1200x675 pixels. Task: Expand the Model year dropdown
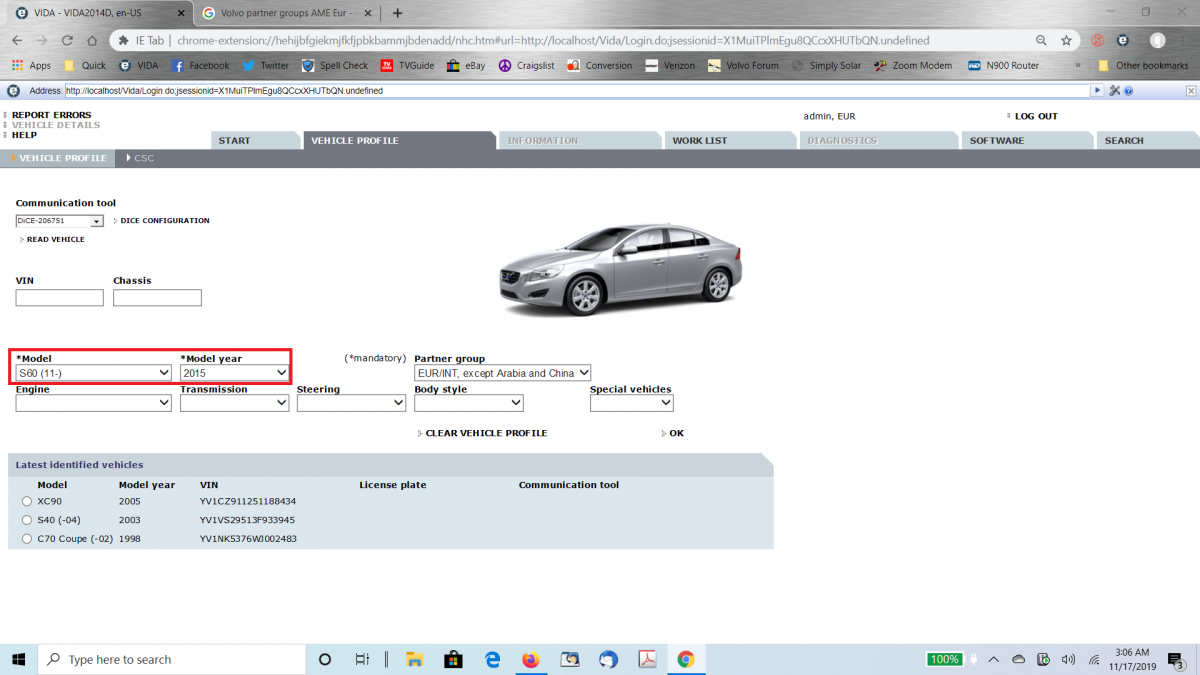tap(234, 373)
